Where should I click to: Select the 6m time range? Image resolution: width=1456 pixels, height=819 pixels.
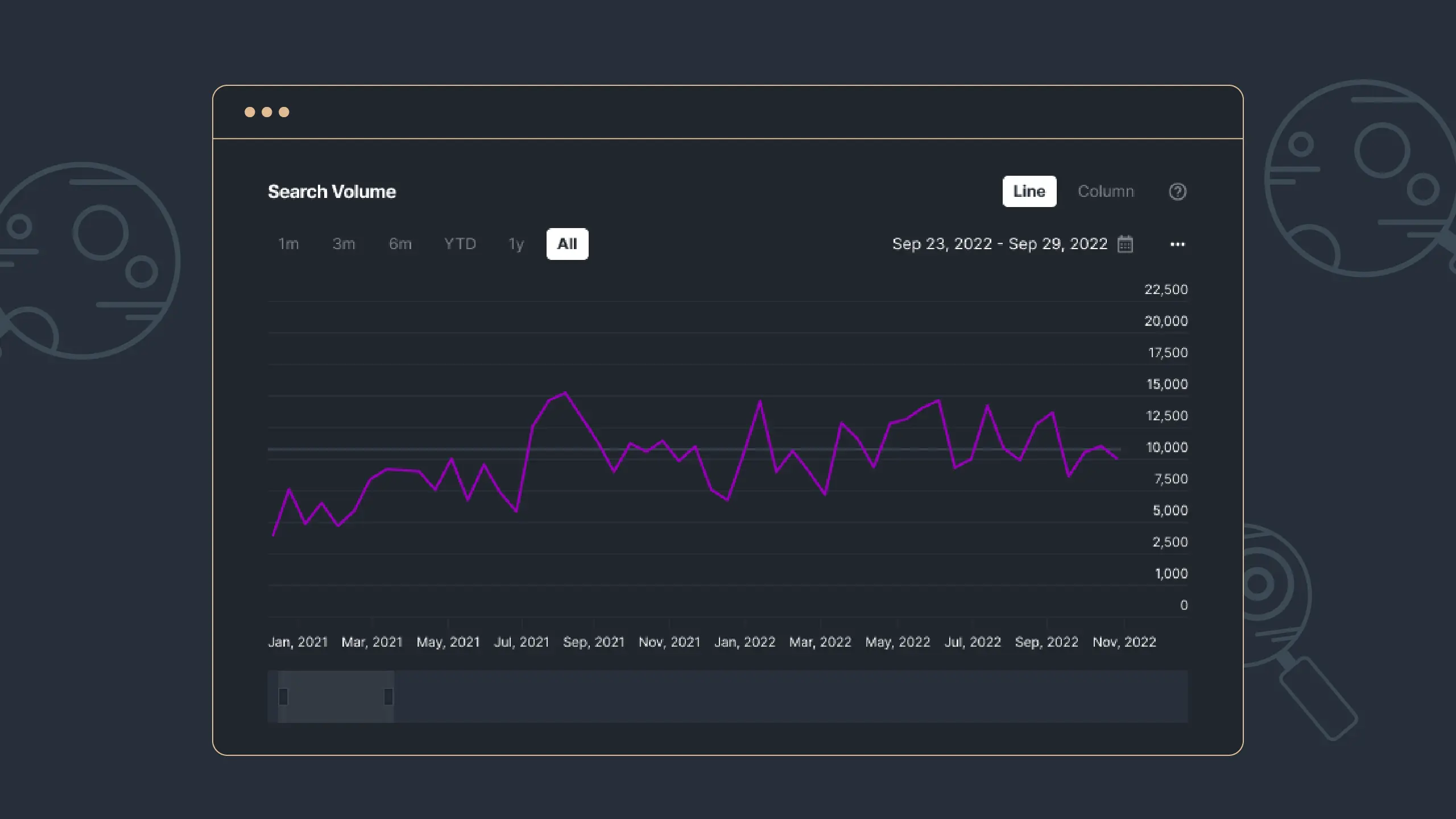coord(400,244)
